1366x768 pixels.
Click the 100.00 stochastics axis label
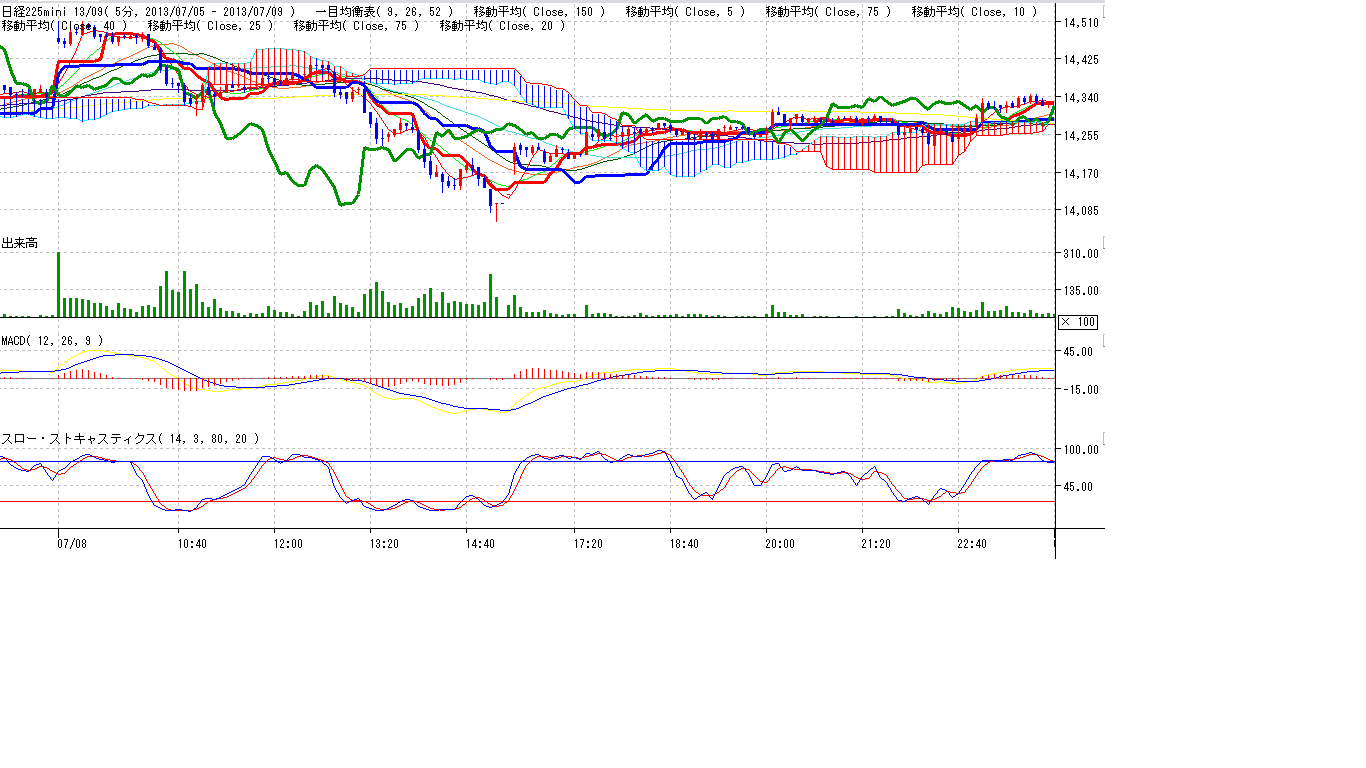pyautogui.click(x=1080, y=450)
